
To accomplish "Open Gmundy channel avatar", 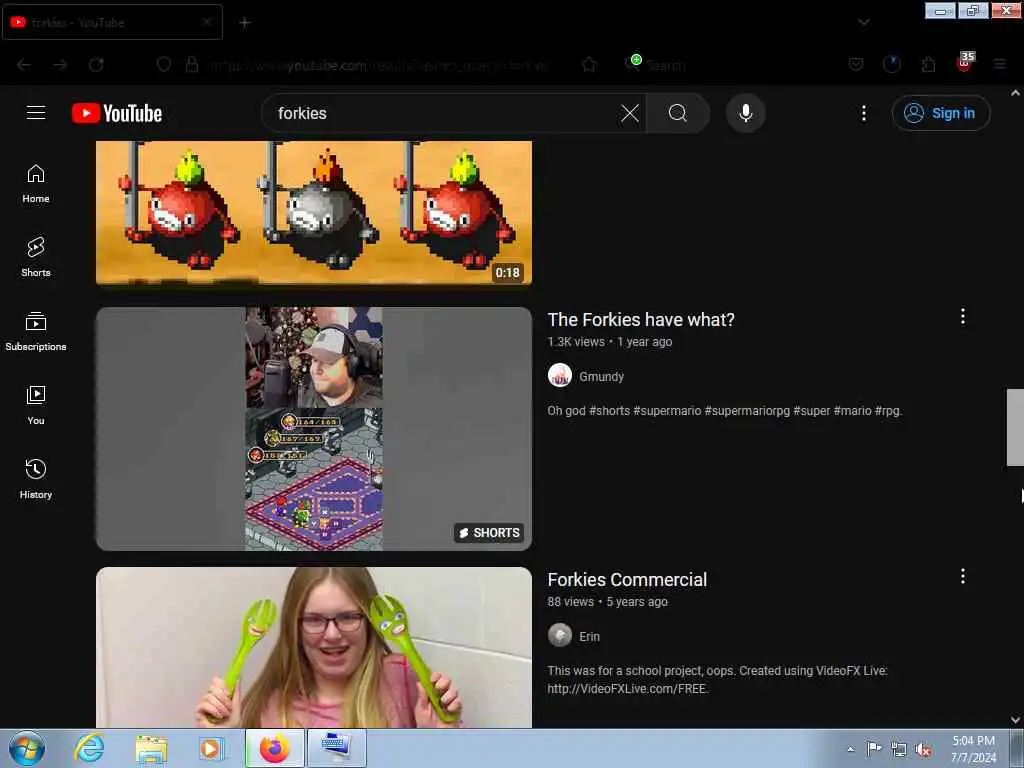I will (560, 376).
